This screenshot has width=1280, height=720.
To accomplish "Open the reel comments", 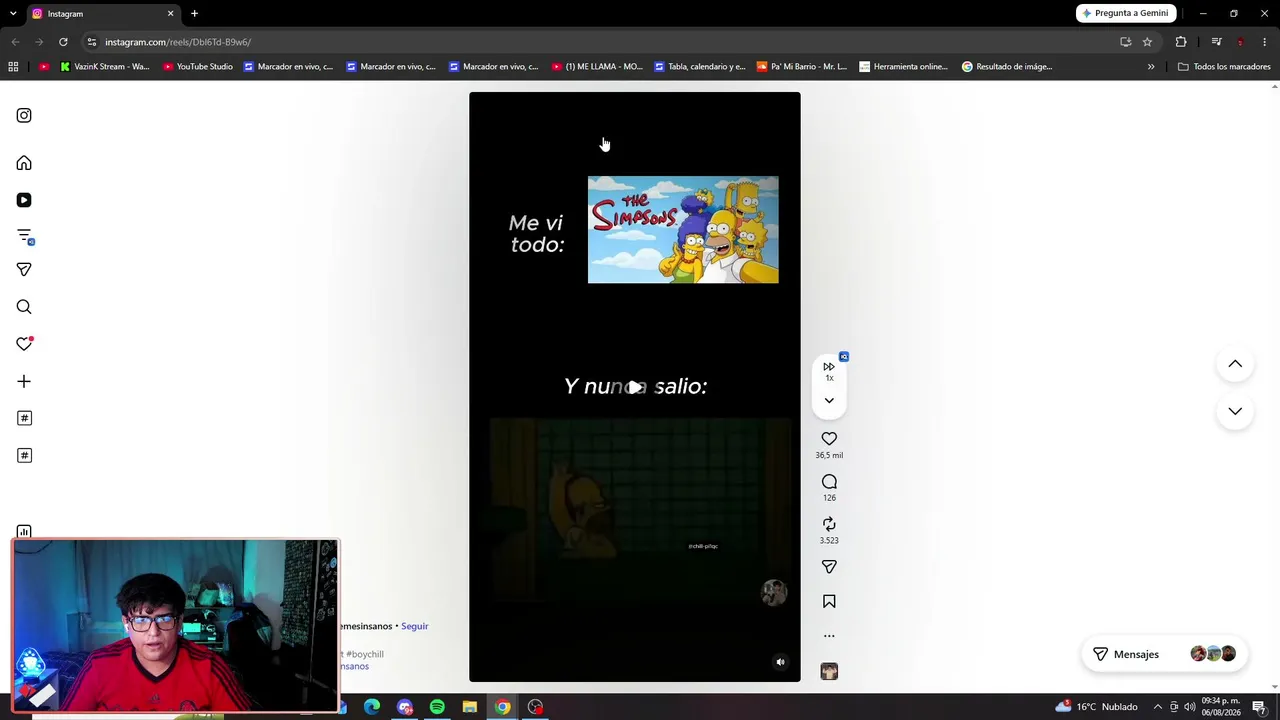I will [x=829, y=482].
